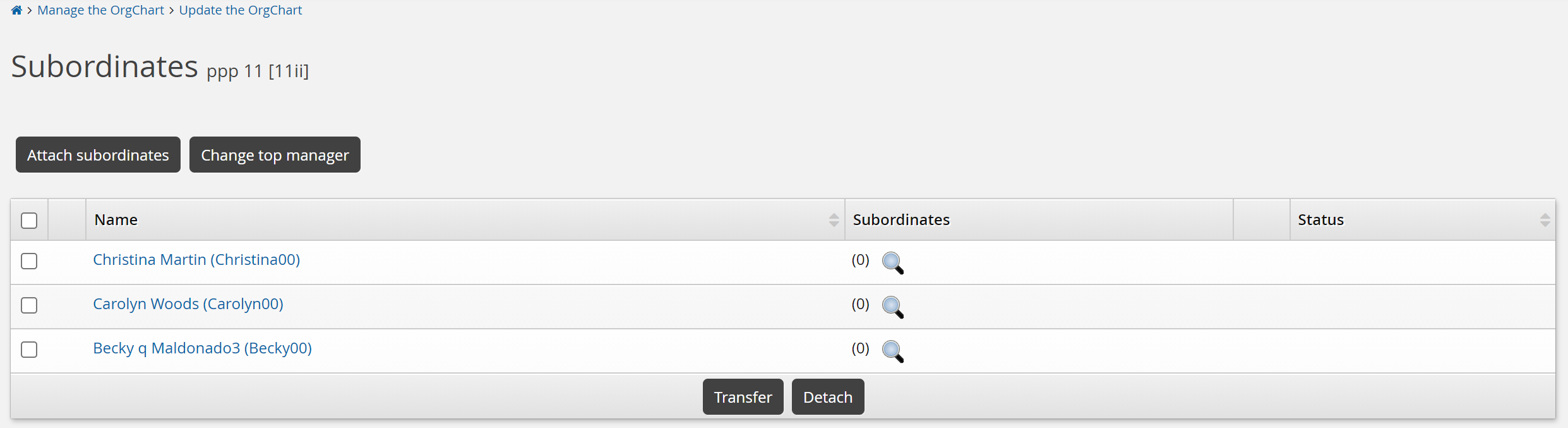Toggle the select-all checkbox in header
Screen dimensions: 1568x428
pyautogui.click(x=29, y=221)
